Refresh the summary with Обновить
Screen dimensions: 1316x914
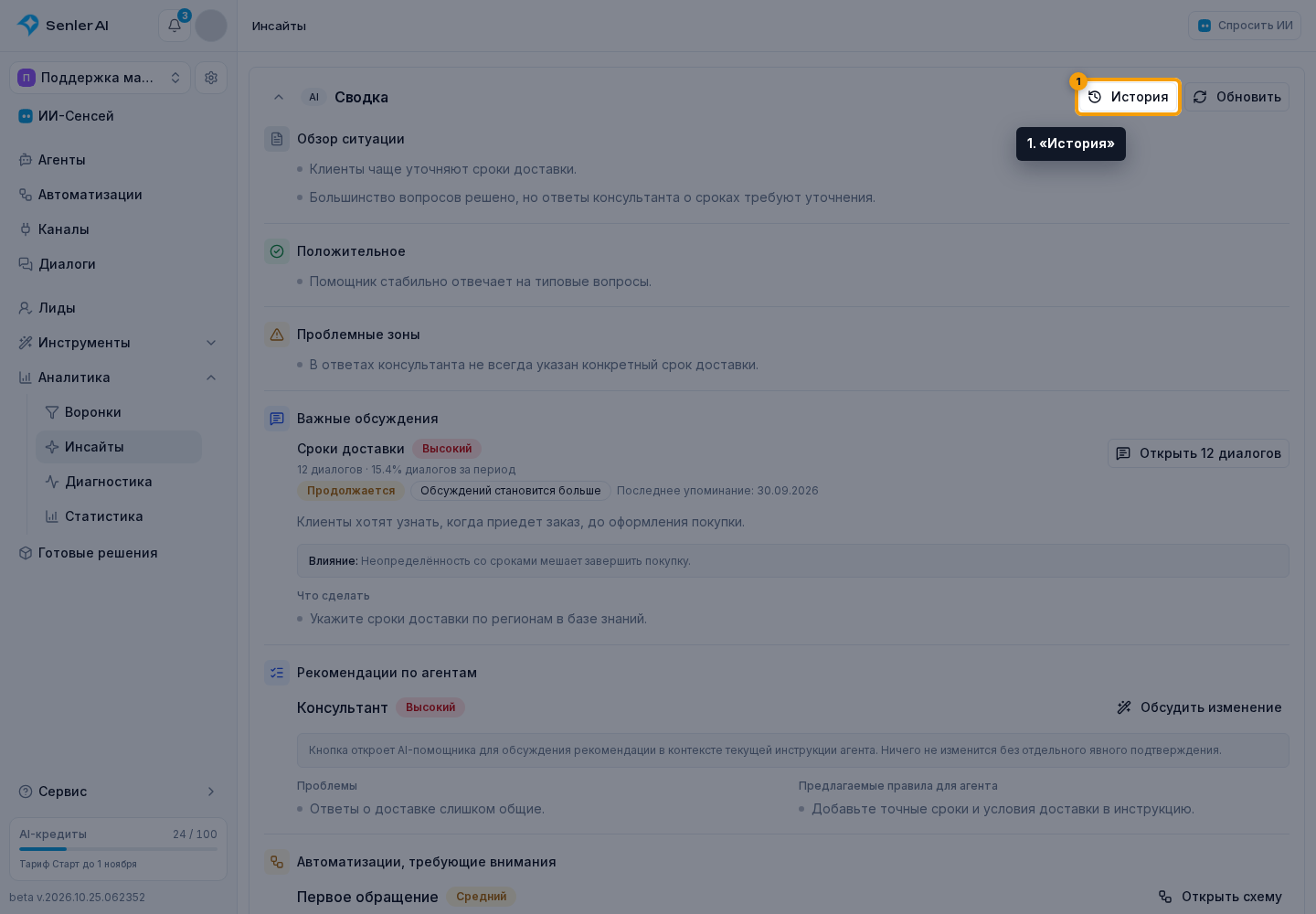point(1237,97)
